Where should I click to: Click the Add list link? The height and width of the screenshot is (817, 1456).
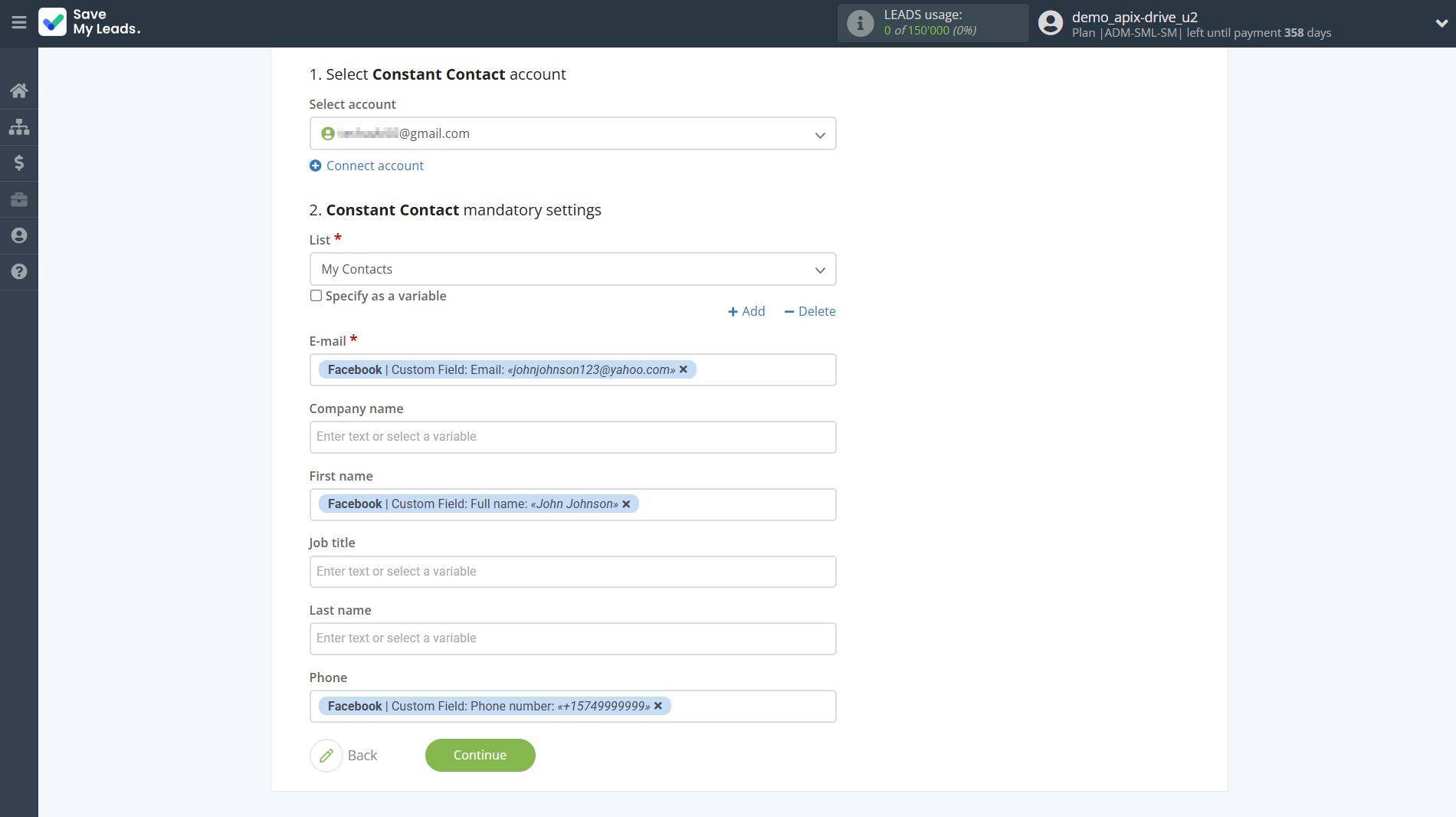(746, 311)
